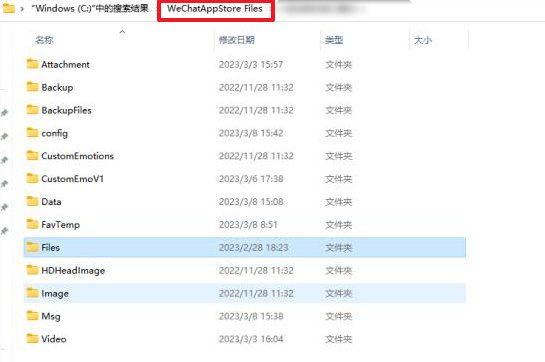Click 文件夹 type in Video row
545x362 pixels.
[x=339, y=339]
